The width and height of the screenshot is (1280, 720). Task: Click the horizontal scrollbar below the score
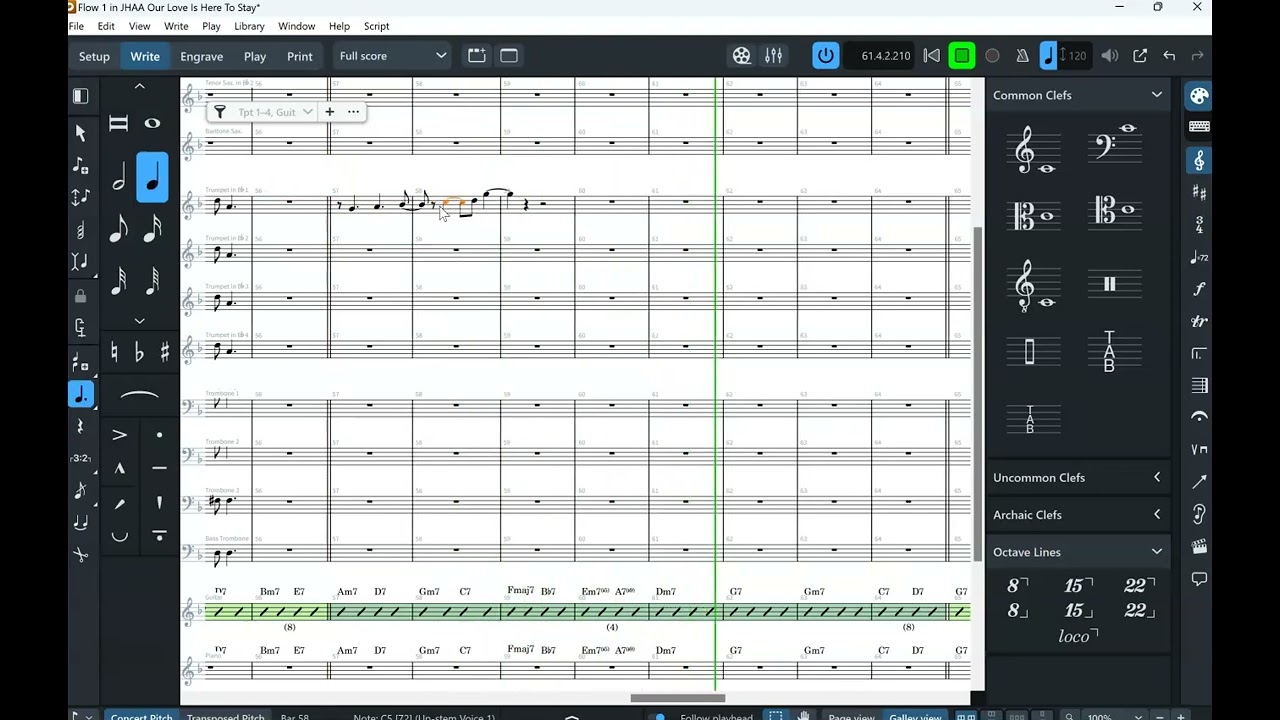(x=677, y=698)
